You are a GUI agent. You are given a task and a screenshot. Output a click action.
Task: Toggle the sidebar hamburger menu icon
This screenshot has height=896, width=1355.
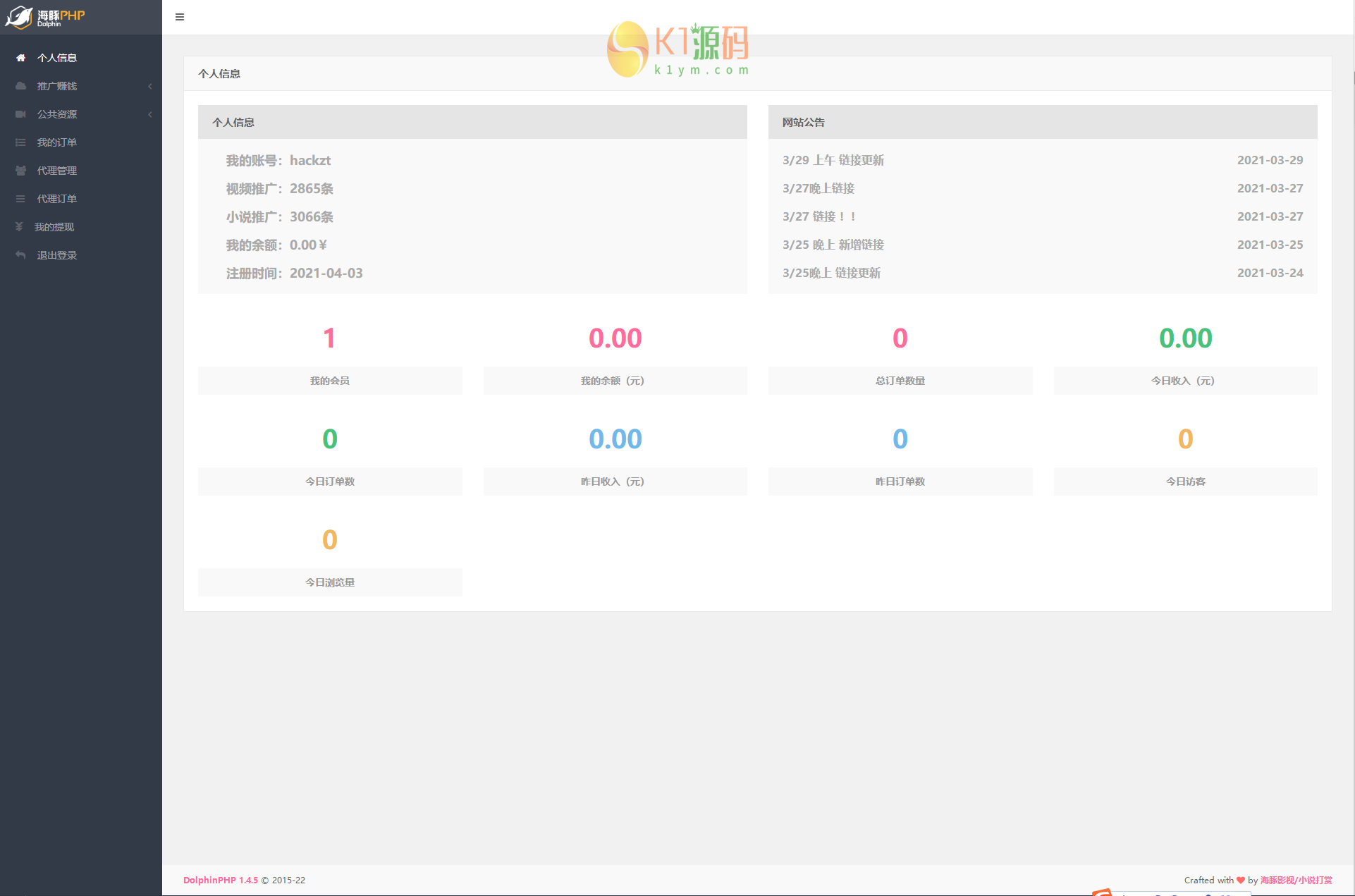[x=180, y=17]
